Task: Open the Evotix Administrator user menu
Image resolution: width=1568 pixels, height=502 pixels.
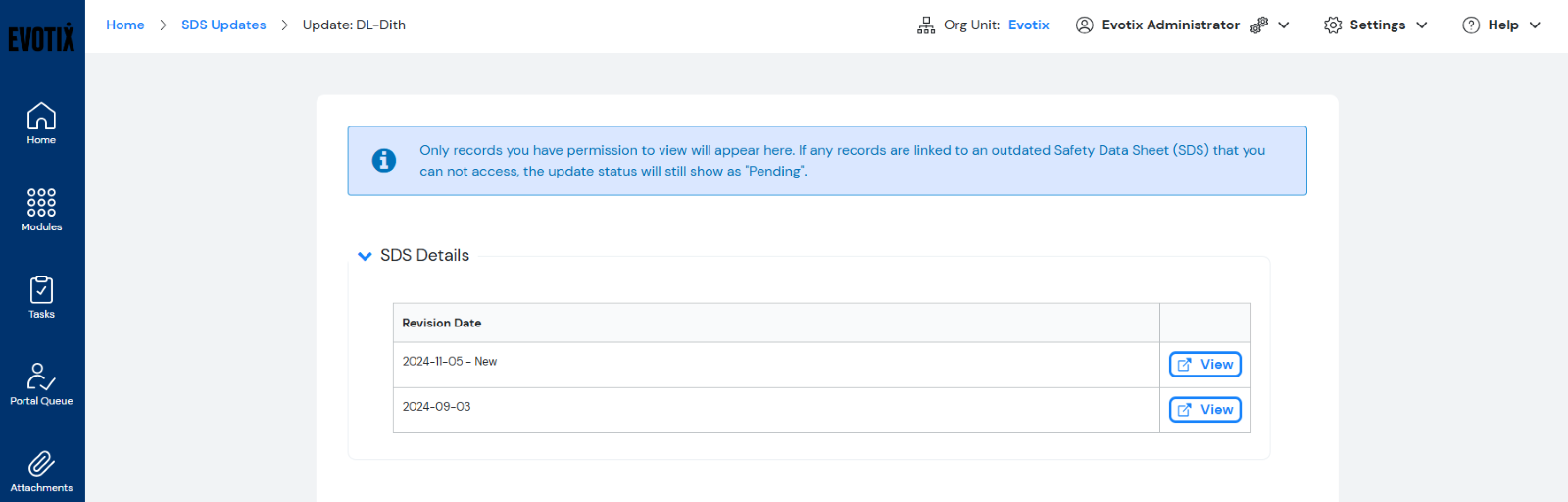Action: (1183, 25)
